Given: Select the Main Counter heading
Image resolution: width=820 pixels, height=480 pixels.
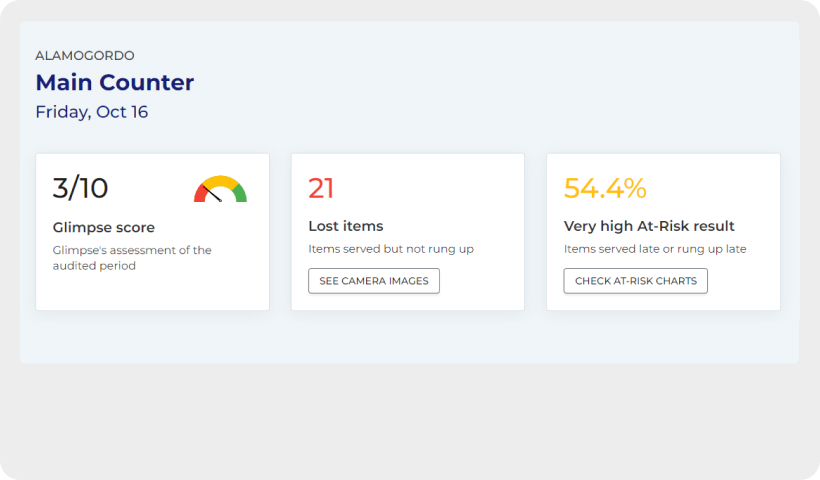Looking at the screenshot, I should [x=115, y=83].
